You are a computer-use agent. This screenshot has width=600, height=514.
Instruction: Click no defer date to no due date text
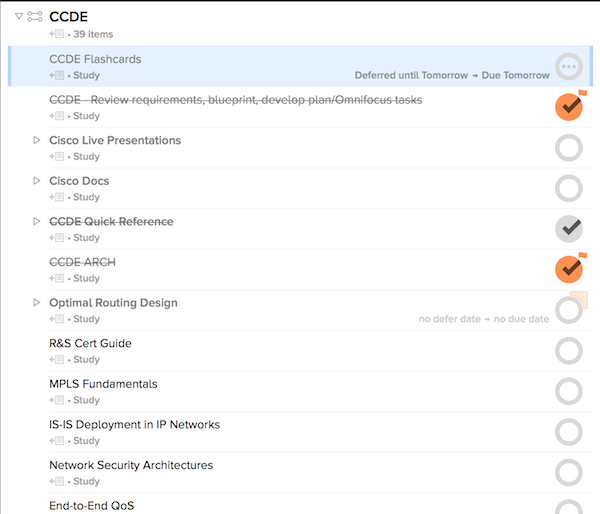(x=484, y=319)
